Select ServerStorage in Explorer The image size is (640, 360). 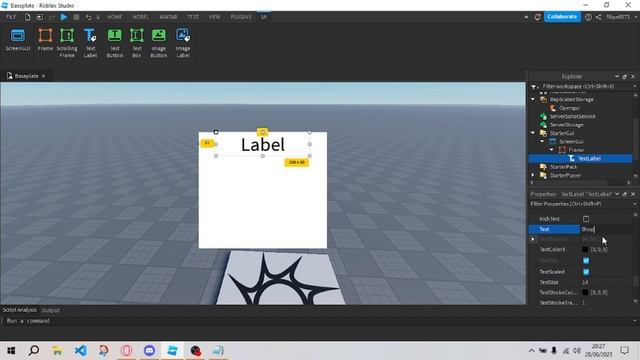pyautogui.click(x=567, y=125)
